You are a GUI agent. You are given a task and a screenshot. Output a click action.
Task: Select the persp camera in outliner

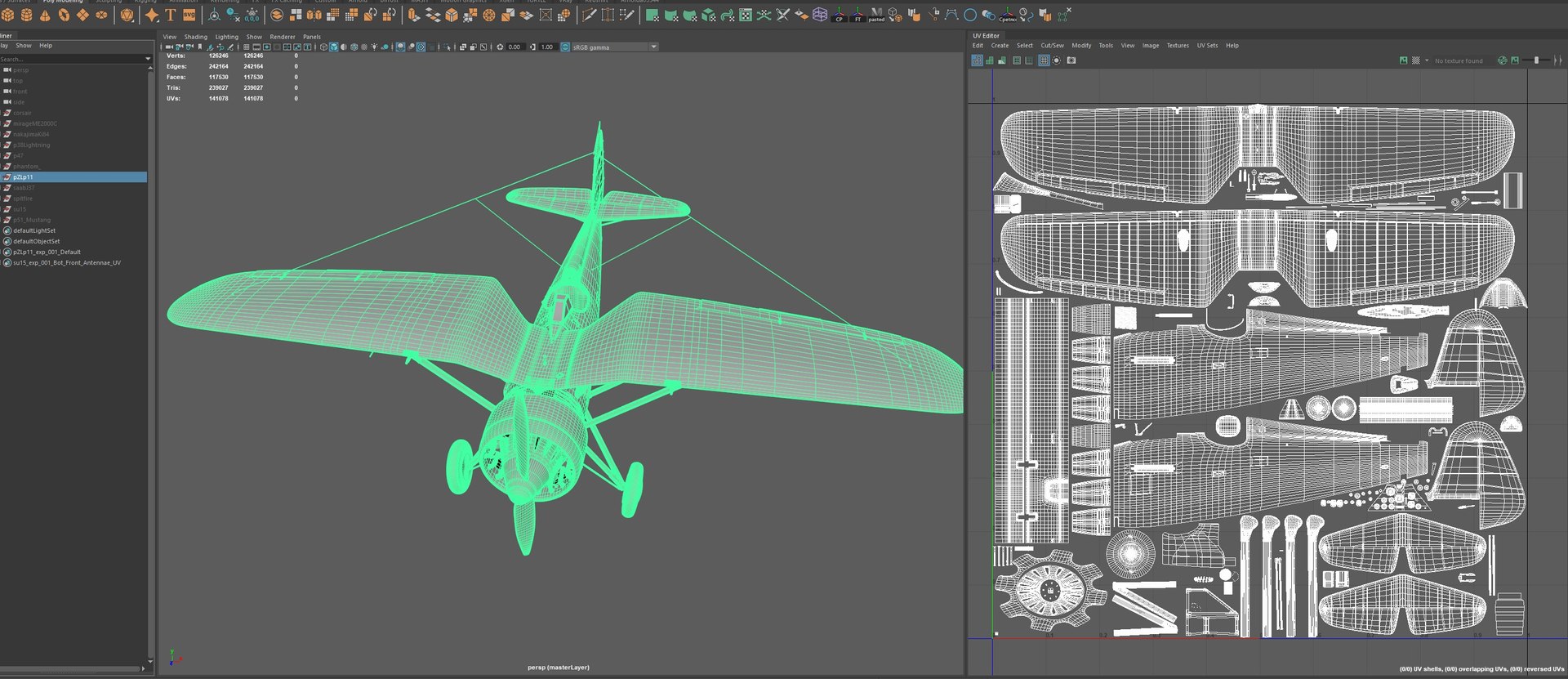[x=20, y=70]
